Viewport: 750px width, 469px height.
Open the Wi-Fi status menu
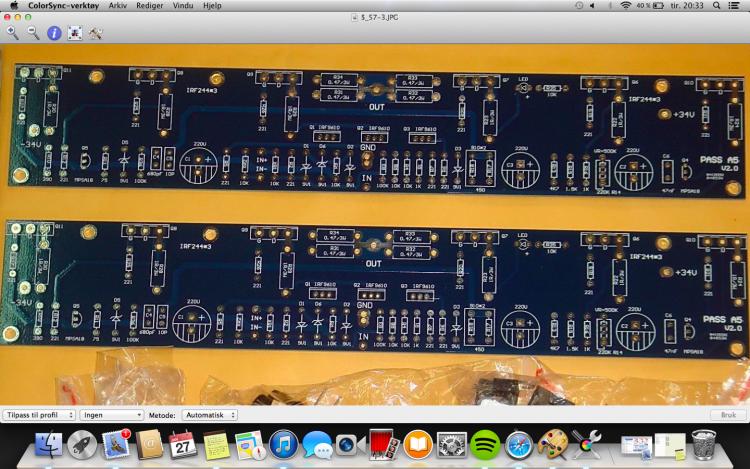coord(625,6)
